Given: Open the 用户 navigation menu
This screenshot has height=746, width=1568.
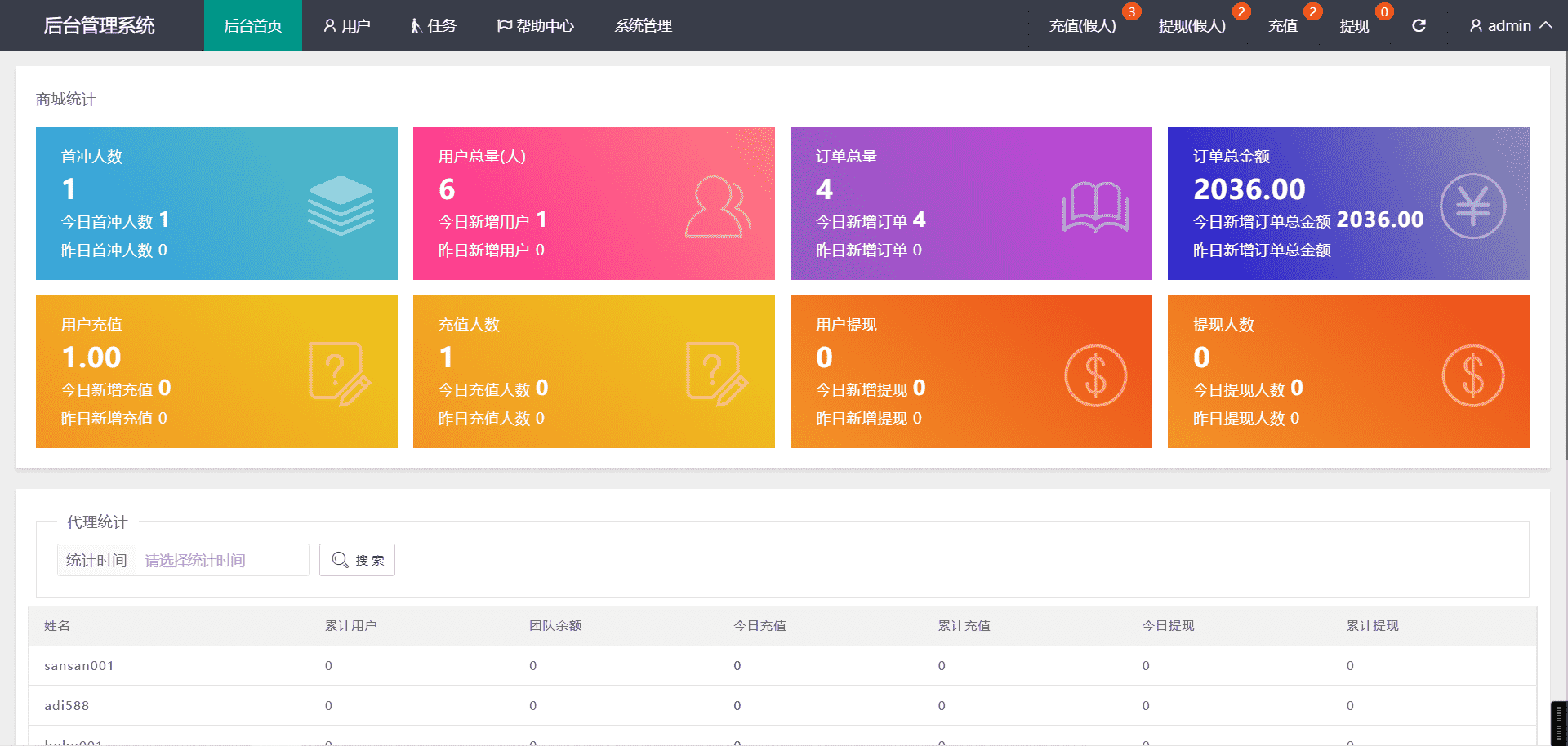Looking at the screenshot, I should 347,26.
